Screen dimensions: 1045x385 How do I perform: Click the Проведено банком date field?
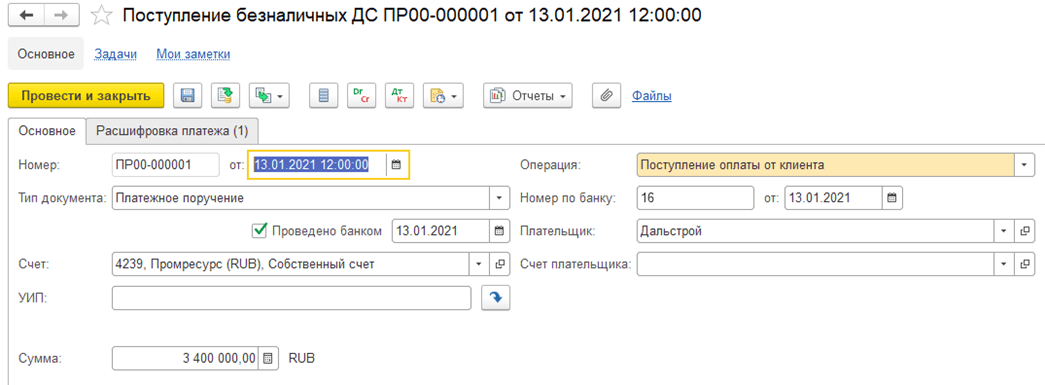coord(441,231)
